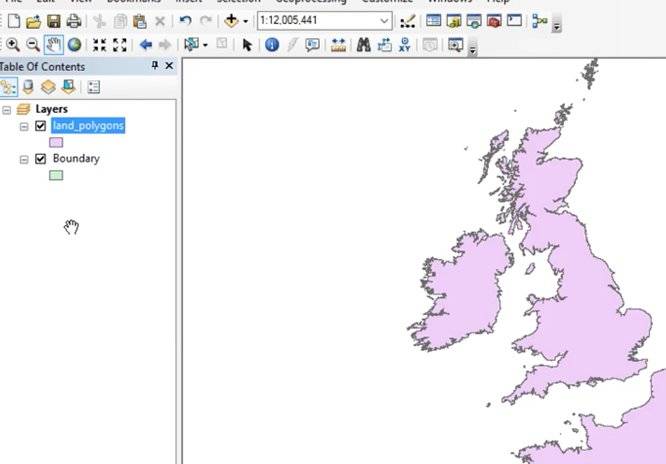Screen dimensions: 666x464
Task: Click the Paste clipboard icon
Action: pyautogui.click(x=140, y=21)
